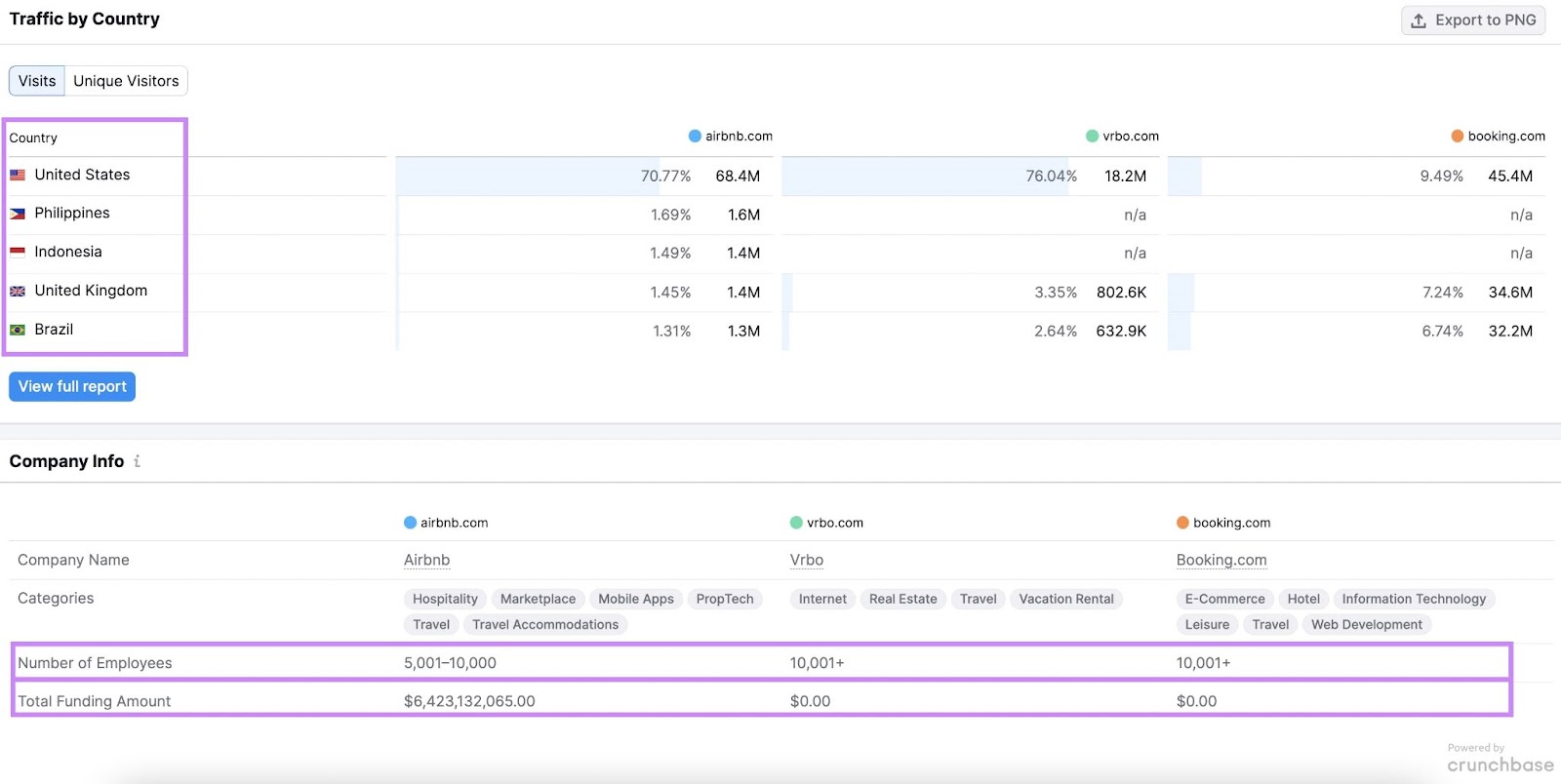This screenshot has height=784, width=1561.
Task: Click the Leisure category tag
Action: [x=1207, y=625]
